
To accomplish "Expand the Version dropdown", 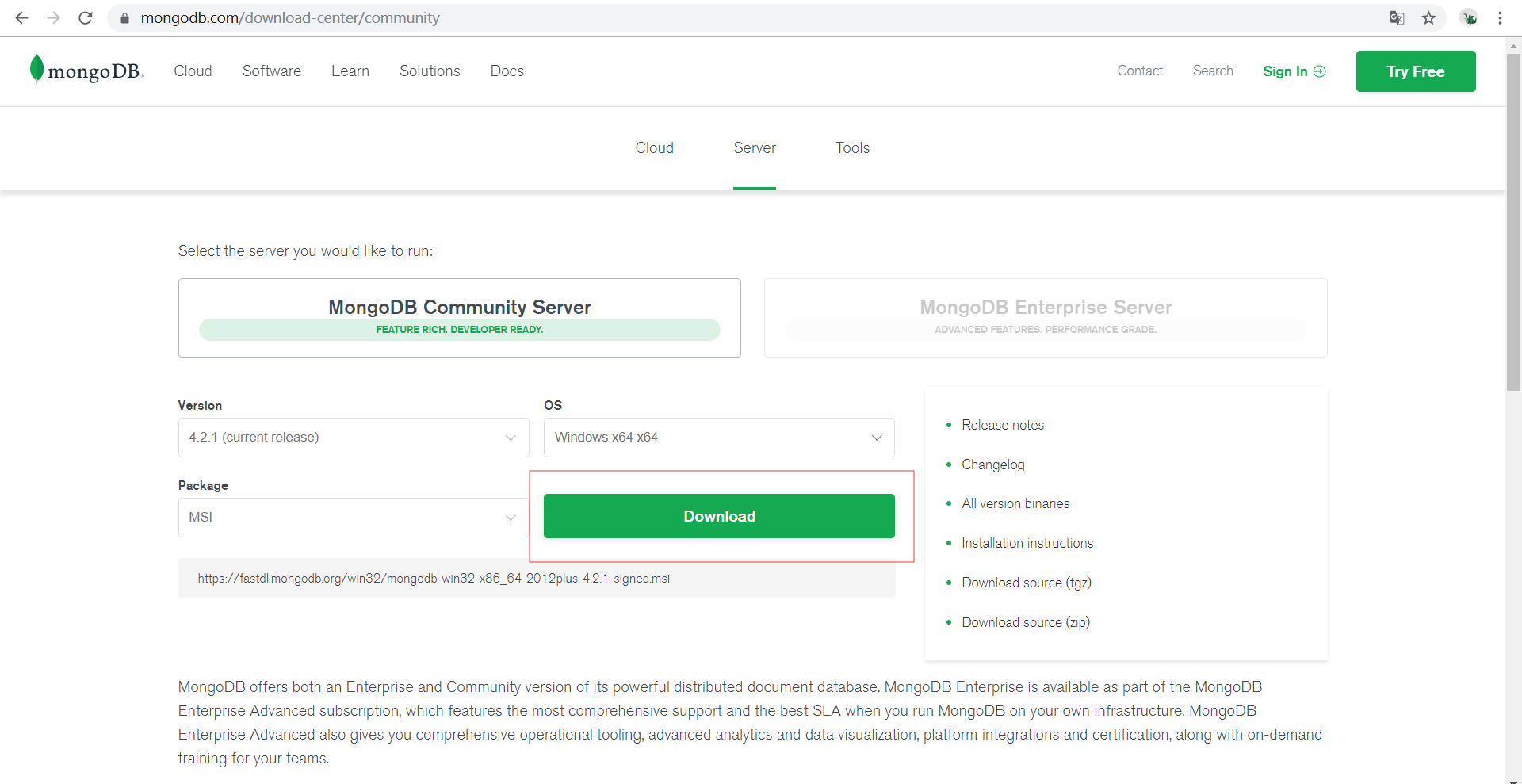I will [x=354, y=438].
